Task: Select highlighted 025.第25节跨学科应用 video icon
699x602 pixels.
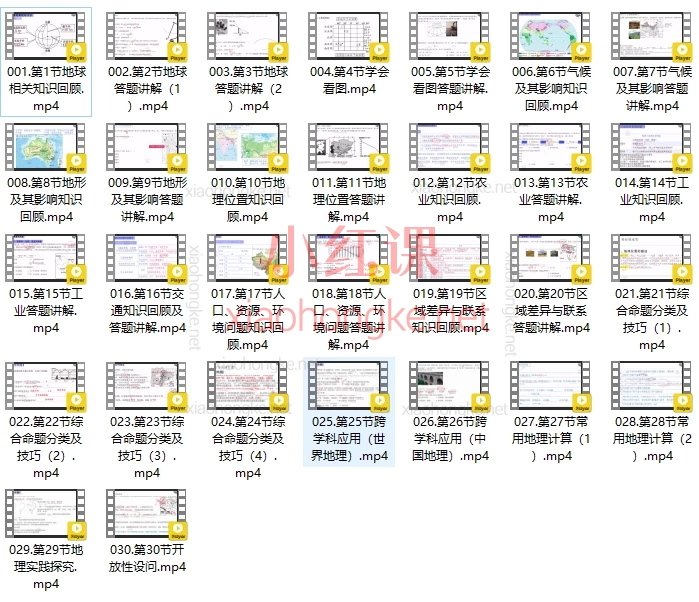Action: 348,388
